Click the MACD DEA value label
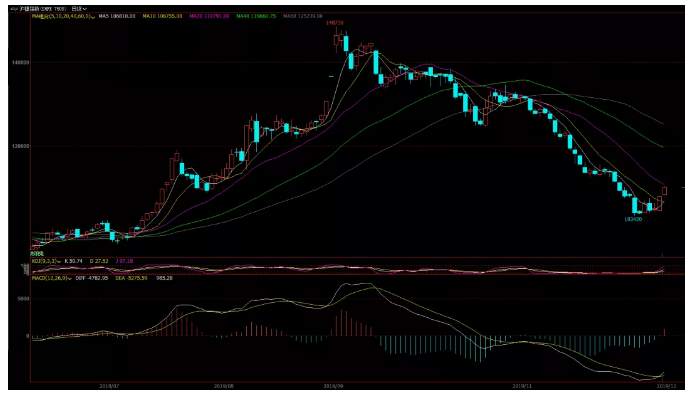The width and height of the screenshot is (699, 403). (x=132, y=278)
